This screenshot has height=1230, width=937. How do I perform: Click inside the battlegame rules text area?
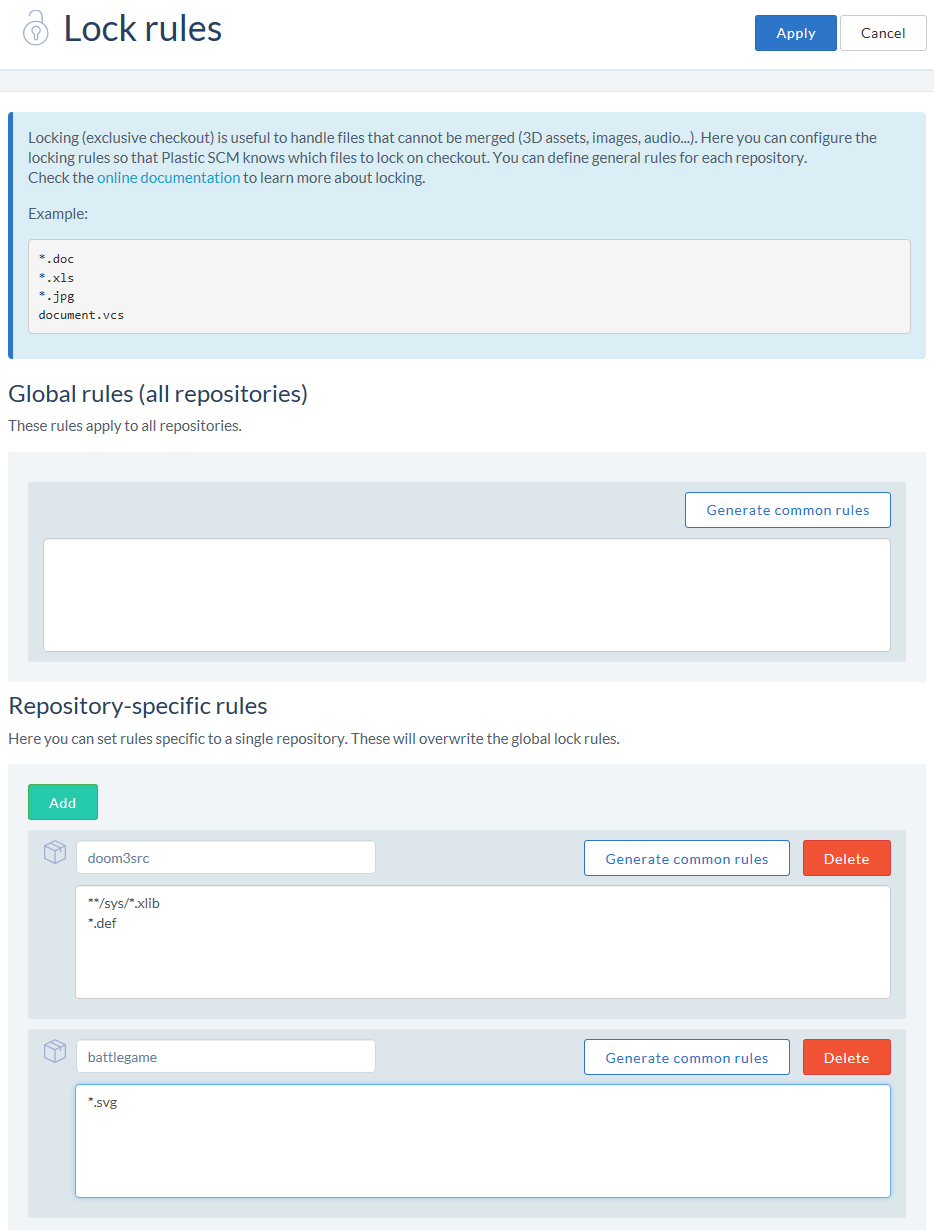[x=483, y=1141]
